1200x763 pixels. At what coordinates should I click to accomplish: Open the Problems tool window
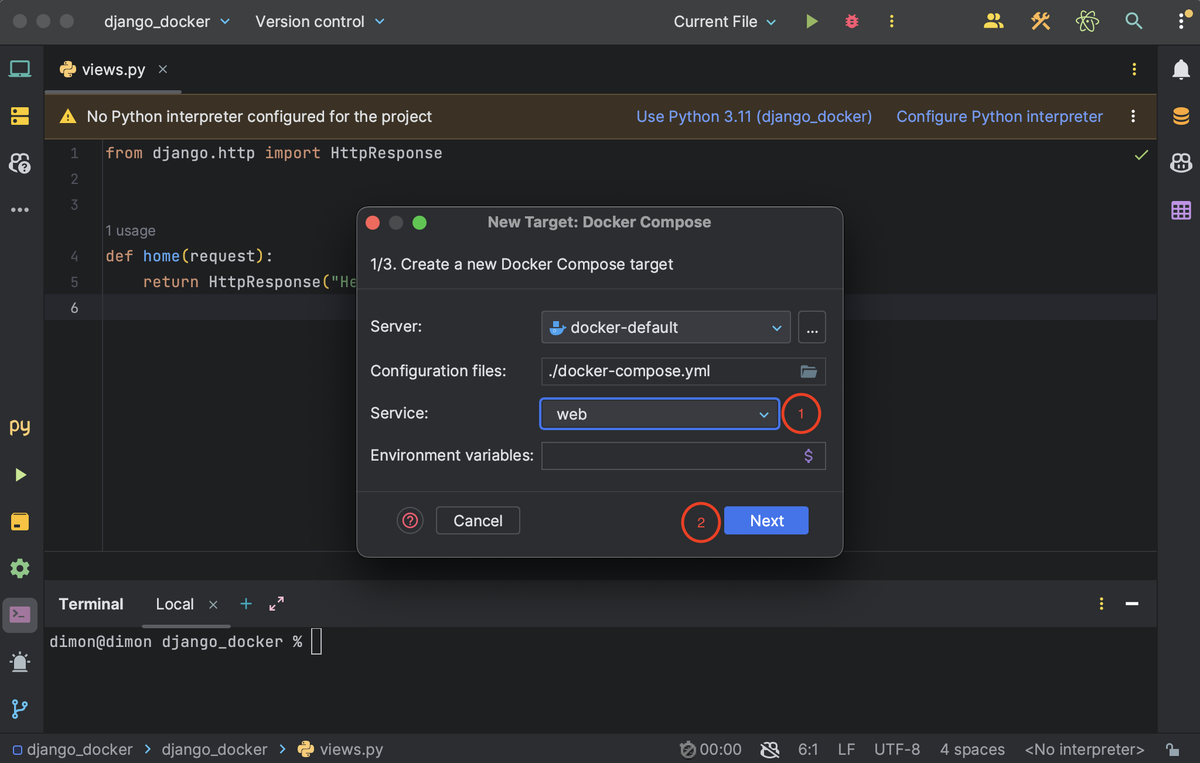20,662
